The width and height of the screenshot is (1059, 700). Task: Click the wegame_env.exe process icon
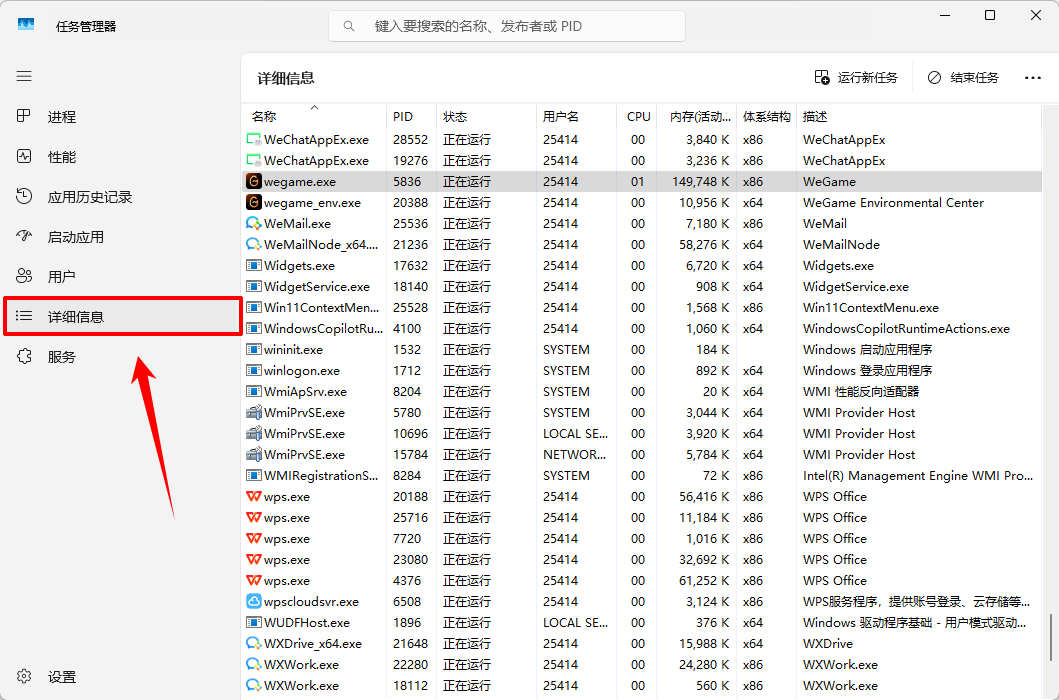253,203
